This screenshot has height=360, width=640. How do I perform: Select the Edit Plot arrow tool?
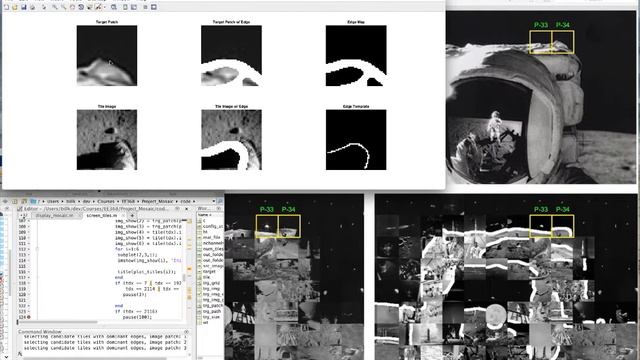click(44, 7)
